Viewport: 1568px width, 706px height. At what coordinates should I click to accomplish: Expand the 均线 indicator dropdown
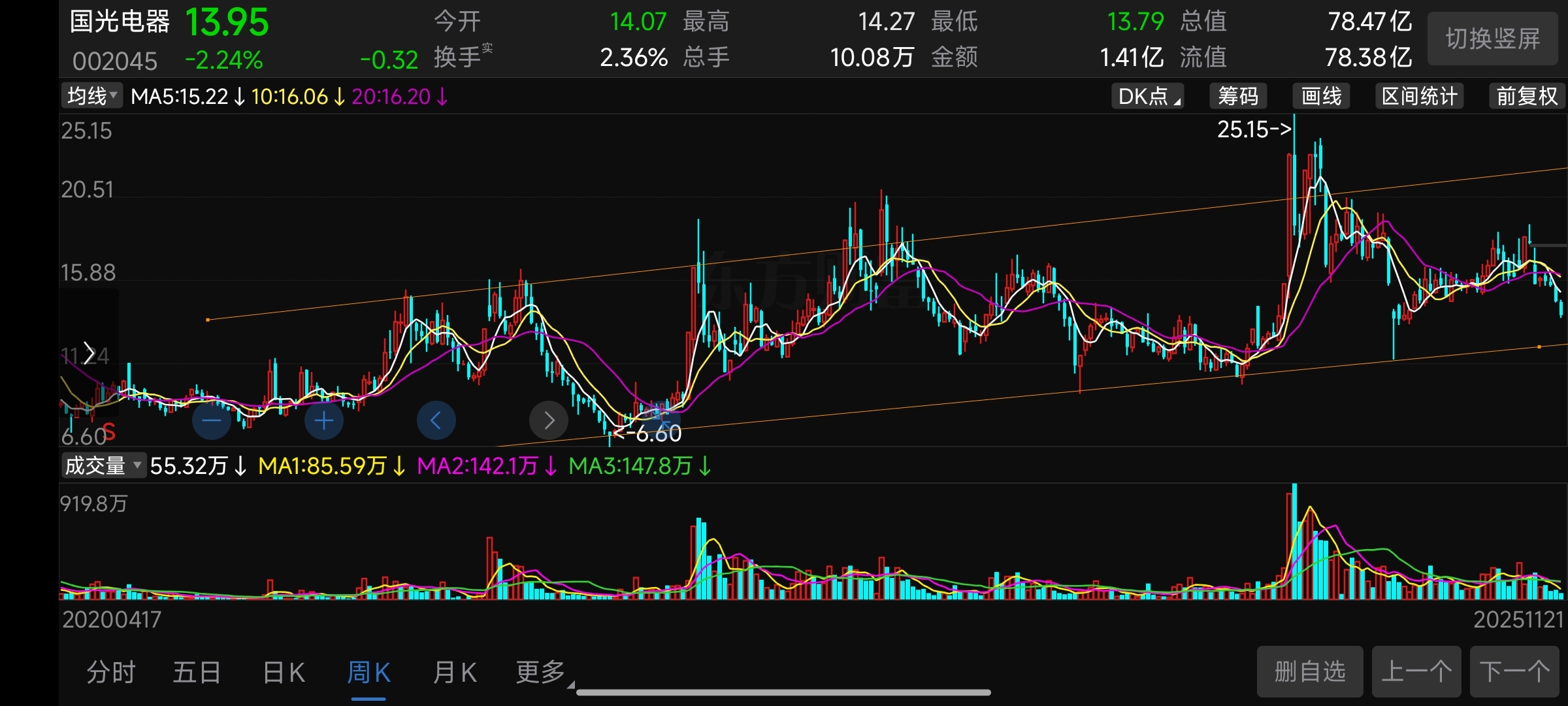[x=92, y=96]
